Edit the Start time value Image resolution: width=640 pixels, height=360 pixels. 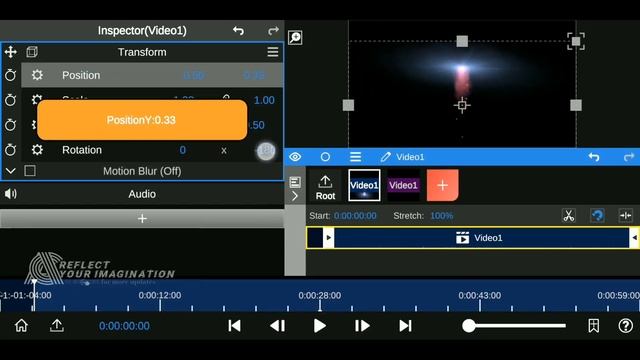(355, 216)
